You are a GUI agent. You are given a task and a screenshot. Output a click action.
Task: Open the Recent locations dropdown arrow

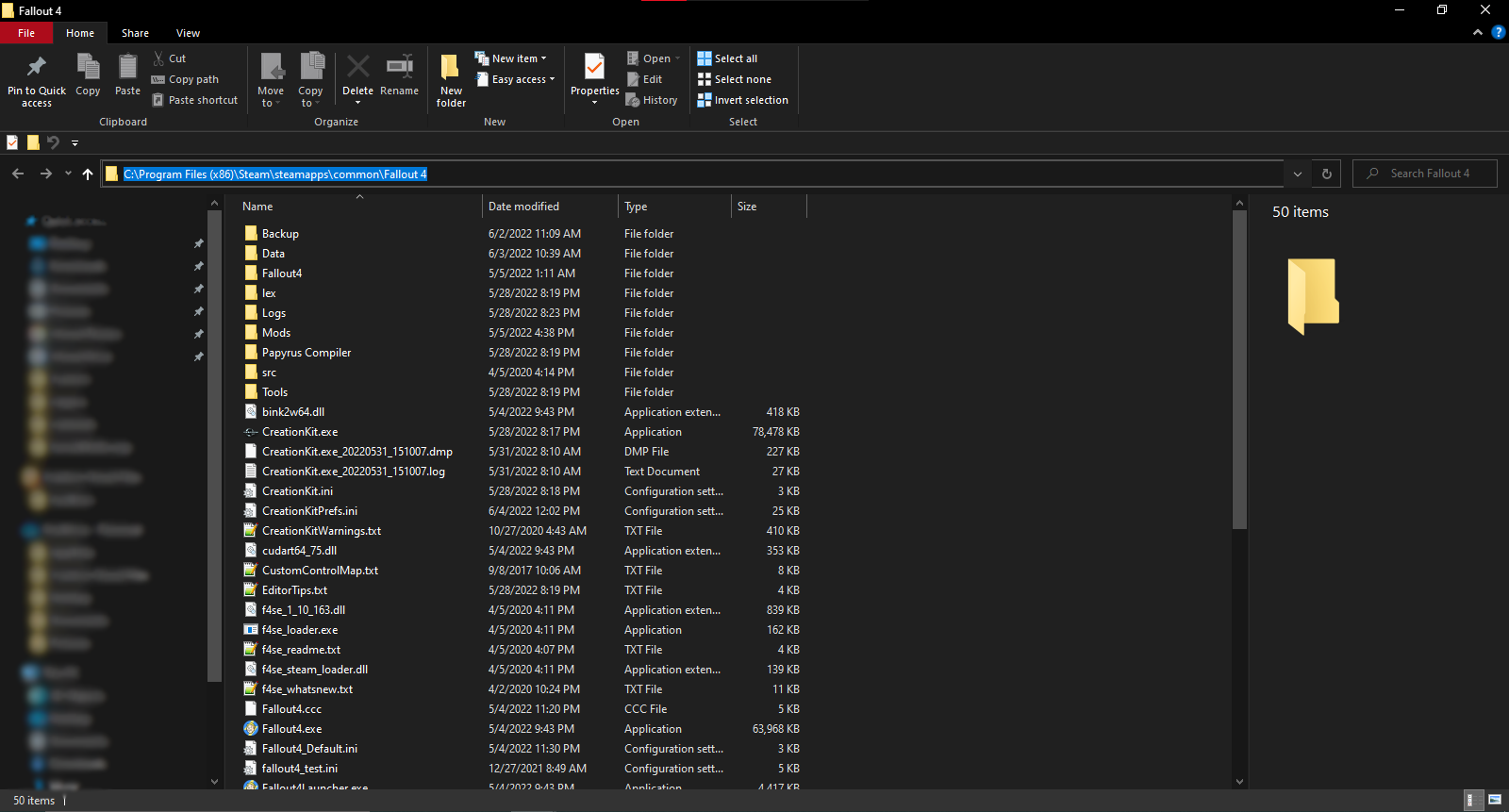(68, 174)
